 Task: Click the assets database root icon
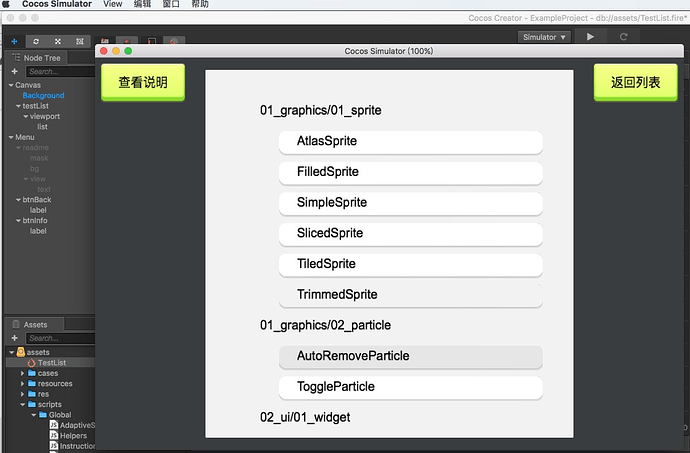pos(21,352)
